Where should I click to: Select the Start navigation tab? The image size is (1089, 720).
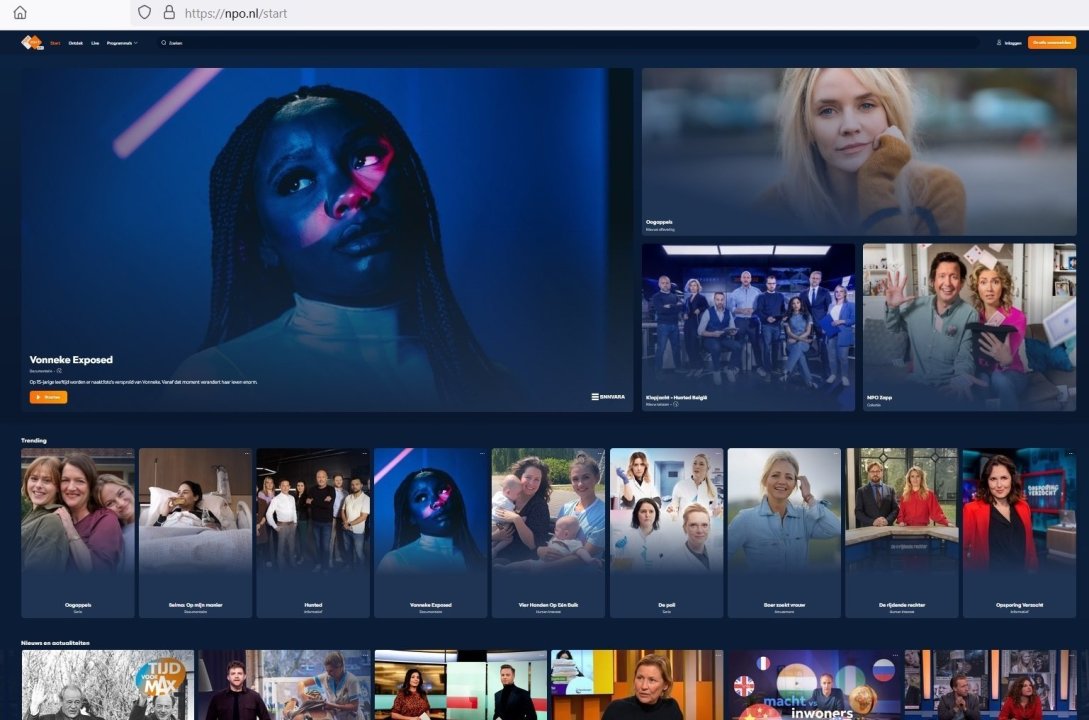pos(55,43)
